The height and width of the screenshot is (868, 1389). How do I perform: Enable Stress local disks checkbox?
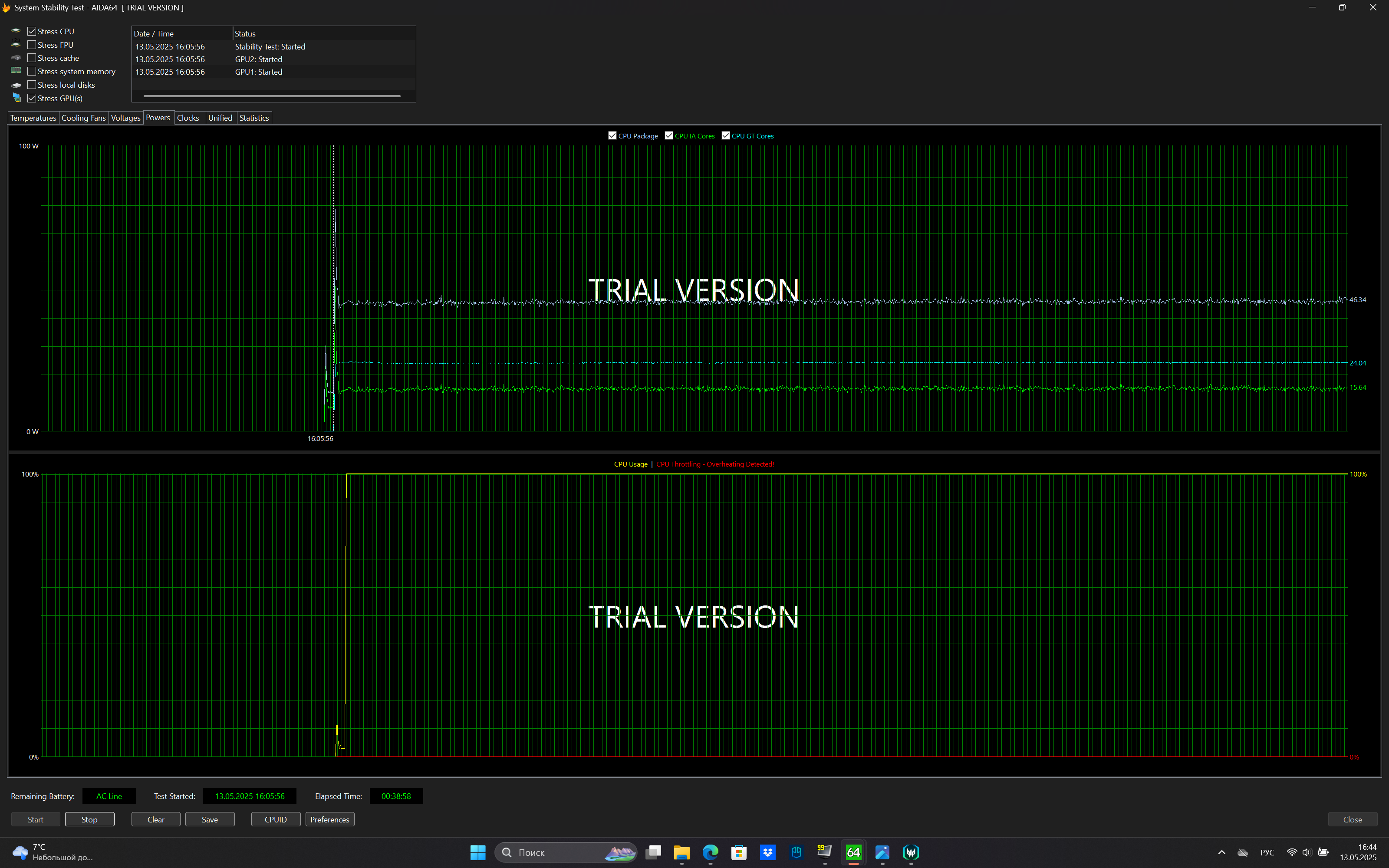pyautogui.click(x=32, y=85)
